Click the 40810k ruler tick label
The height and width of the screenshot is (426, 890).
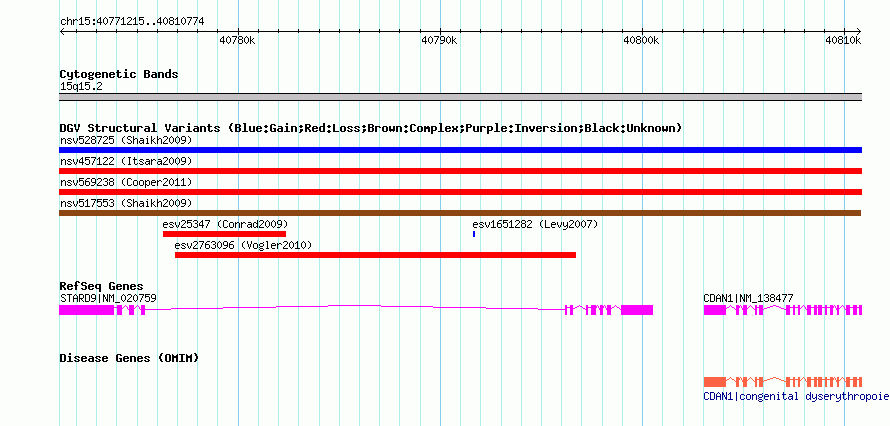[x=843, y=40]
